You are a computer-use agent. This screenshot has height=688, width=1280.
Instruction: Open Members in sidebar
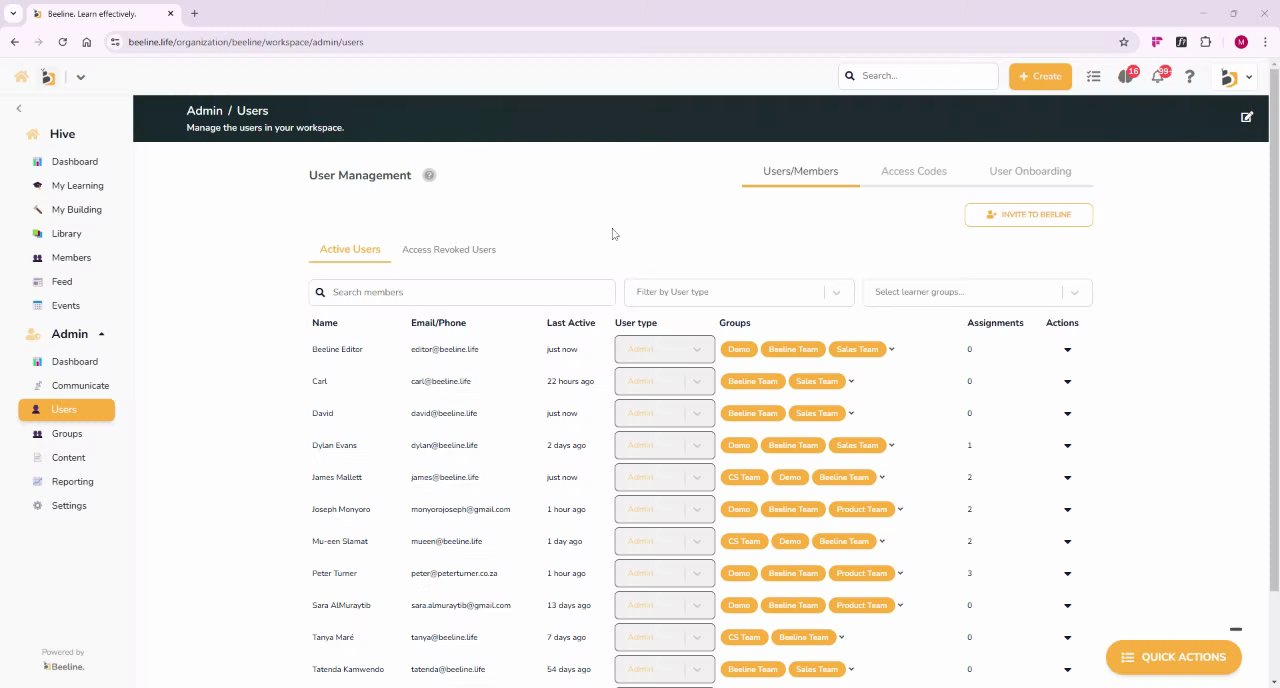tap(71, 258)
